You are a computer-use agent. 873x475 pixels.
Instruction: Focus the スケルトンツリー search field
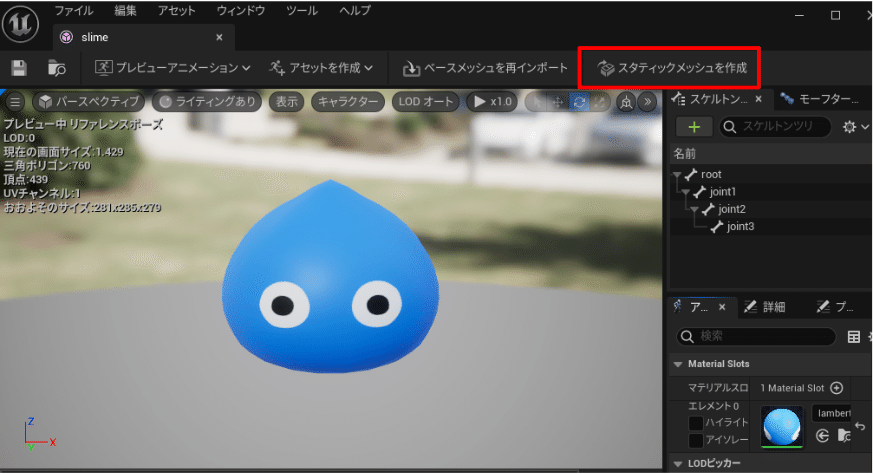(776, 127)
